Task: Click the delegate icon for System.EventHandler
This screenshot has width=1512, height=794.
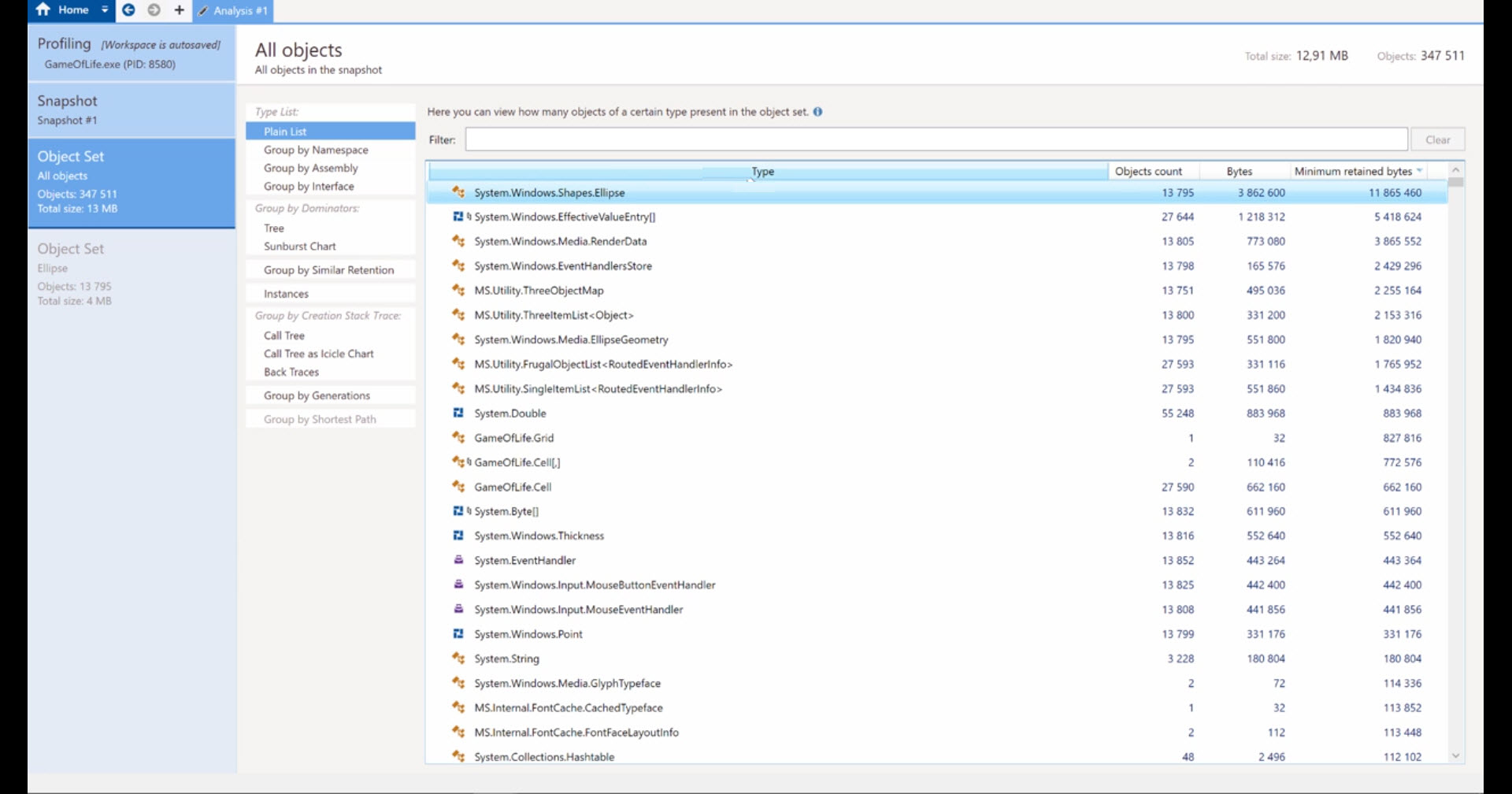Action: click(x=458, y=560)
